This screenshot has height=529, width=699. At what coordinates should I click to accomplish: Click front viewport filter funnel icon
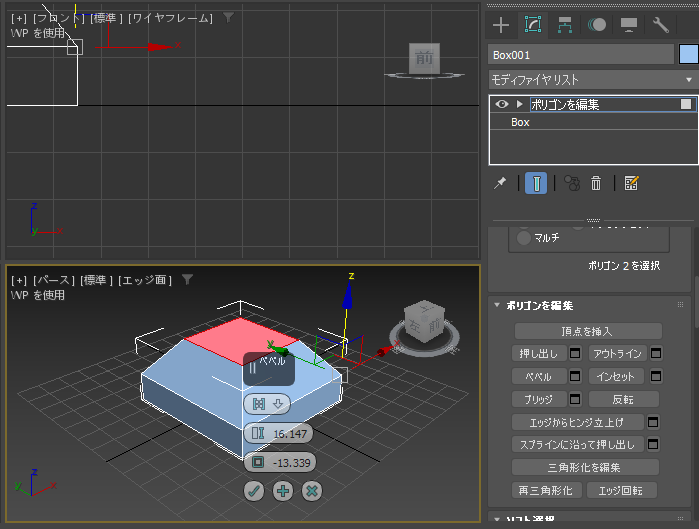(228, 18)
